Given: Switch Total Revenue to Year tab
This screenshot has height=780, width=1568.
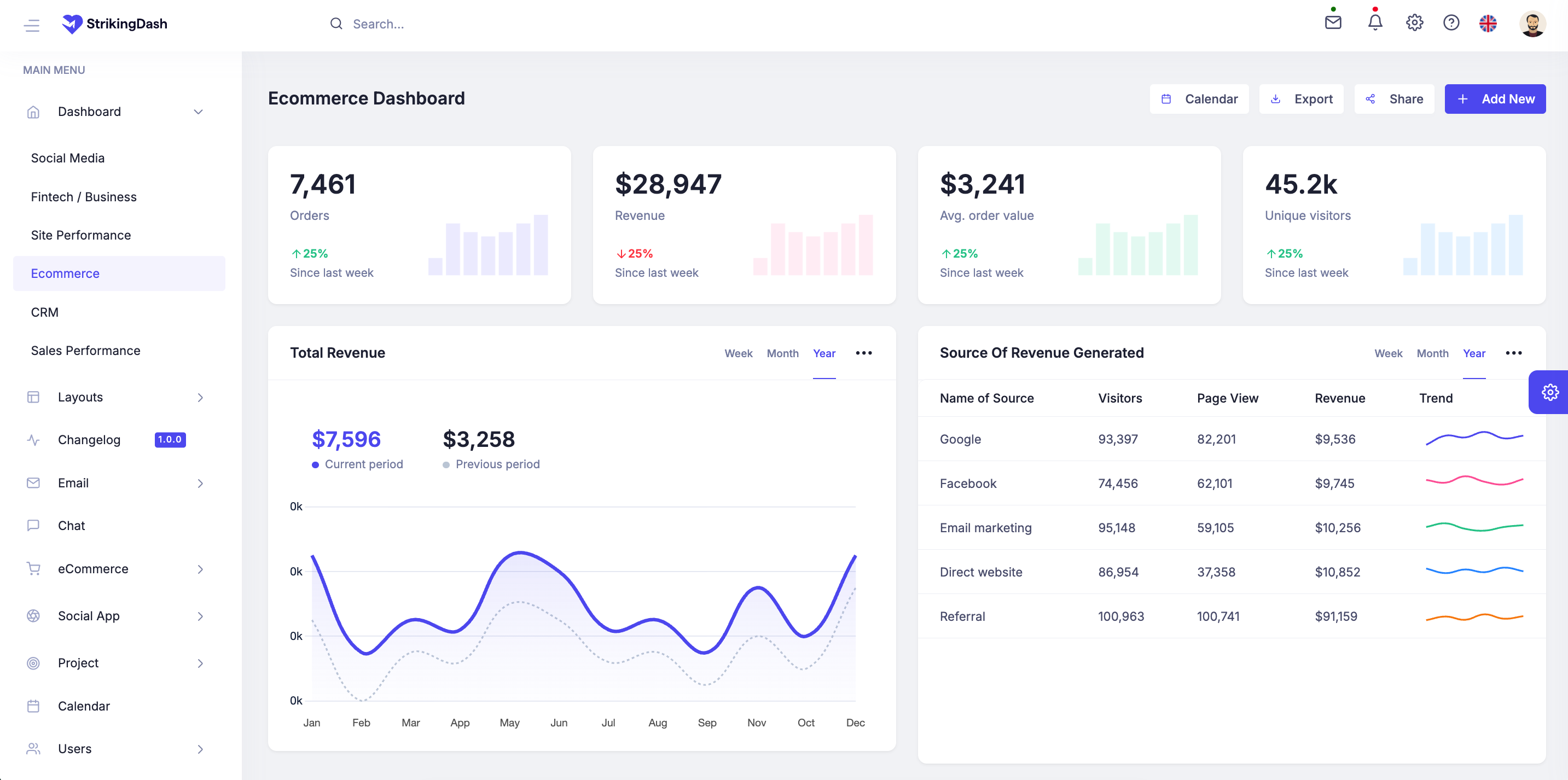Looking at the screenshot, I should click(x=824, y=353).
